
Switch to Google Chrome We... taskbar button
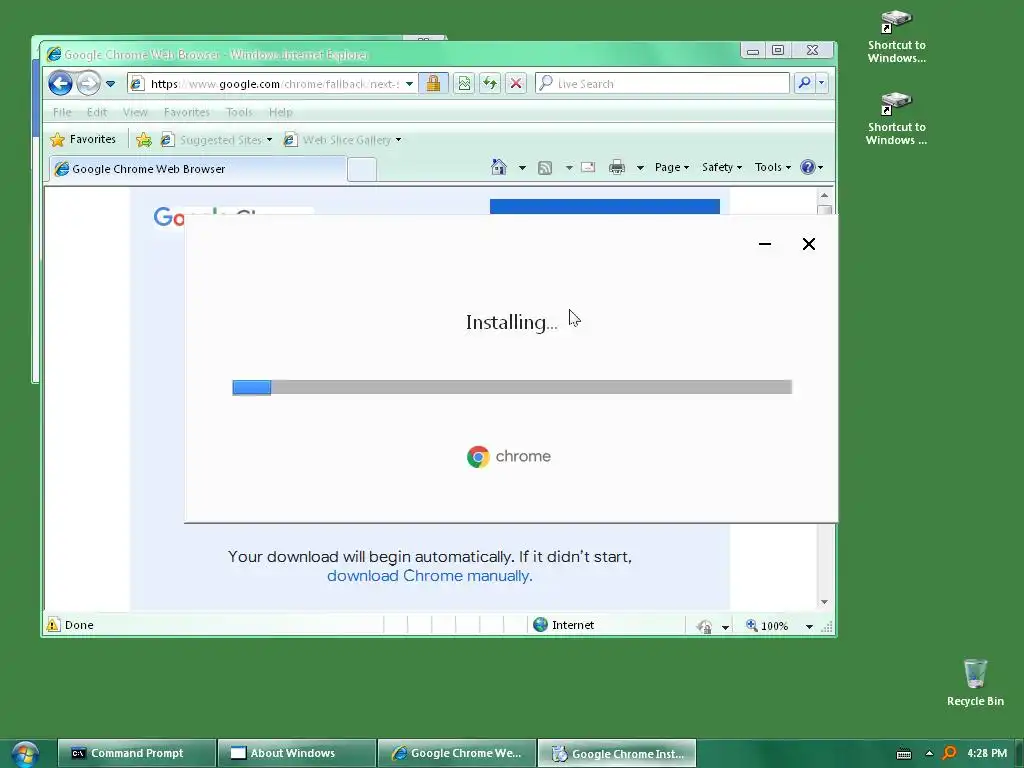(457, 753)
